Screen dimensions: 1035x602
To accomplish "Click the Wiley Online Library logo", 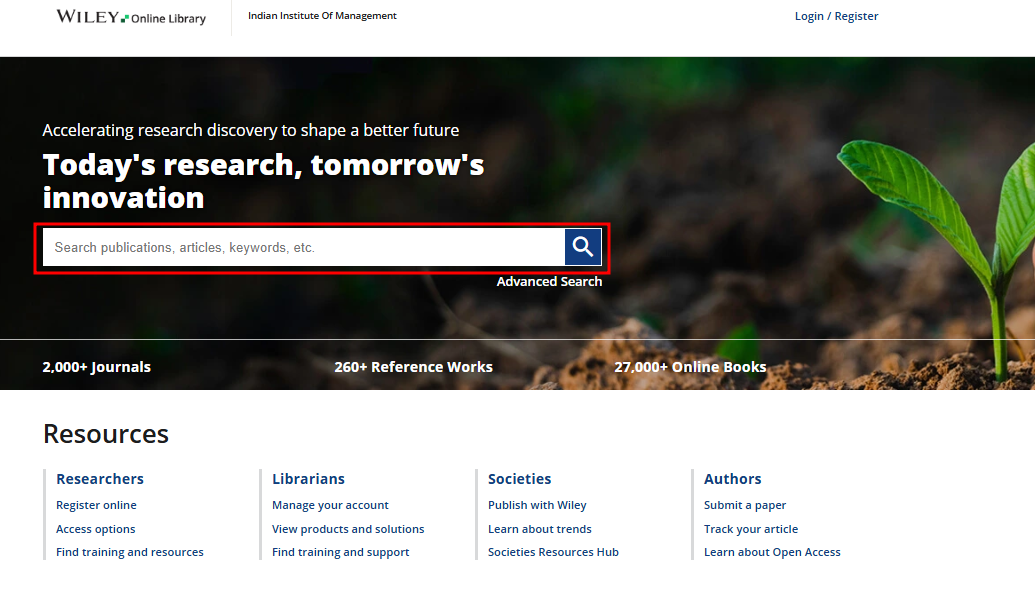I will click(x=131, y=17).
